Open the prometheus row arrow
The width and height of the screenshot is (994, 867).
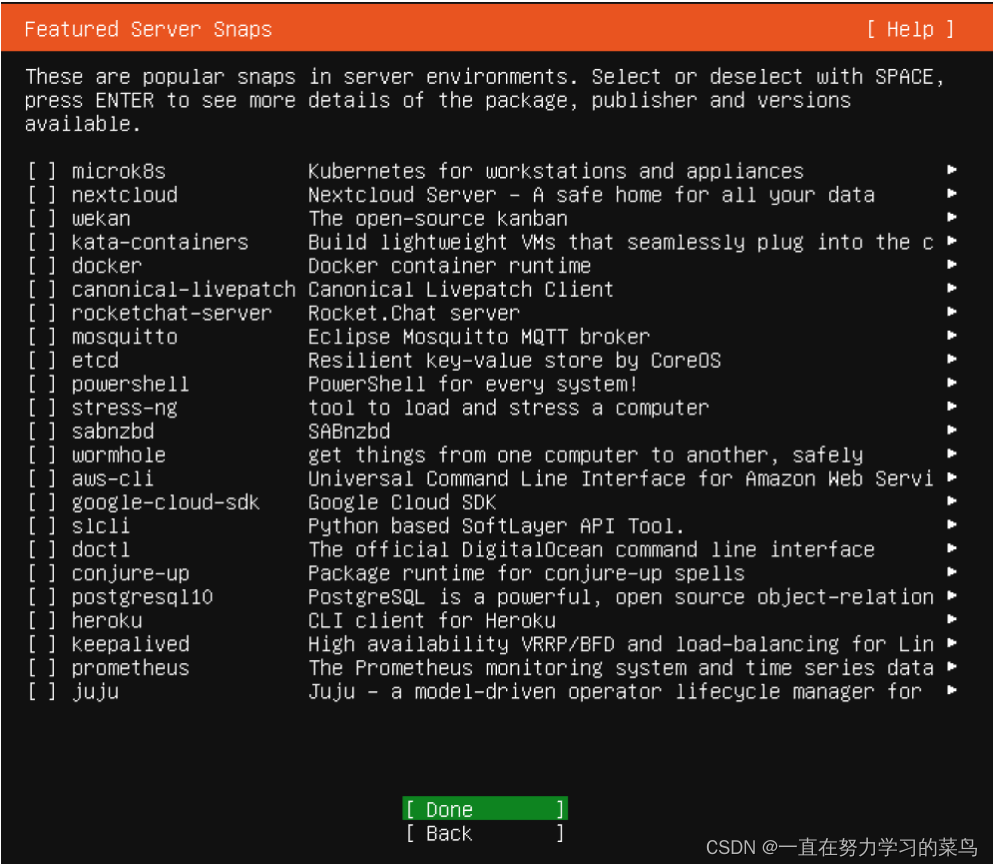coord(952,667)
